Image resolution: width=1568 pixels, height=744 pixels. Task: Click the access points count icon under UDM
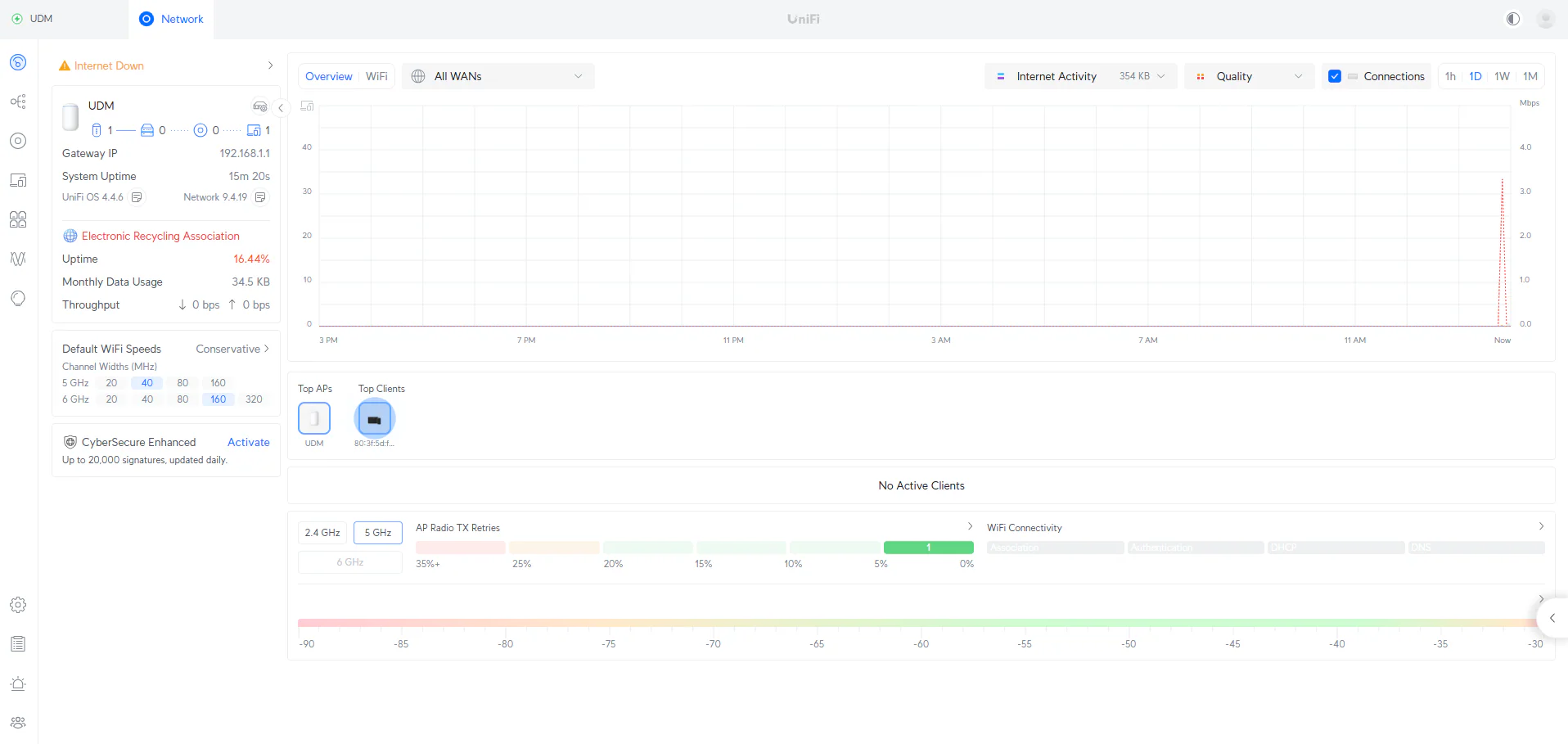[x=201, y=130]
